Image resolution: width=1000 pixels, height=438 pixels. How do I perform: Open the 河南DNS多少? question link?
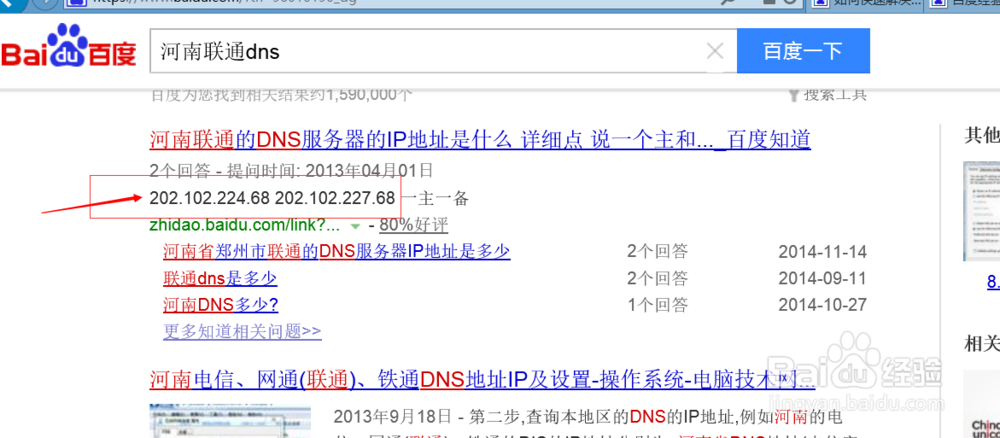pyautogui.click(x=221, y=305)
